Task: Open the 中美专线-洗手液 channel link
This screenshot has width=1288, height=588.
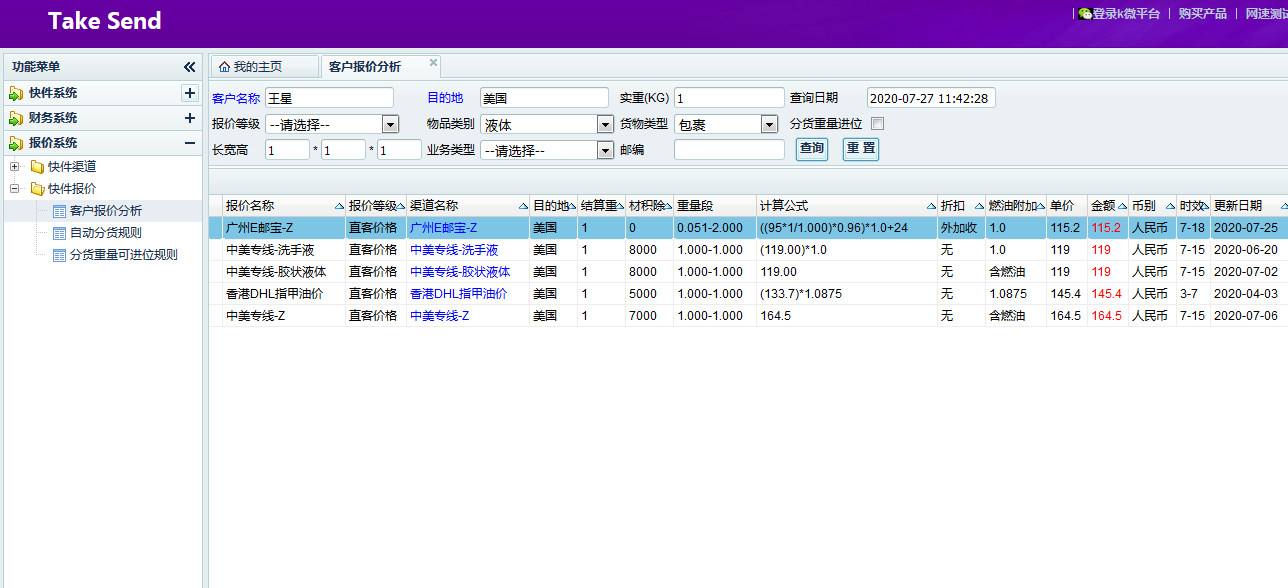Action: pos(453,250)
